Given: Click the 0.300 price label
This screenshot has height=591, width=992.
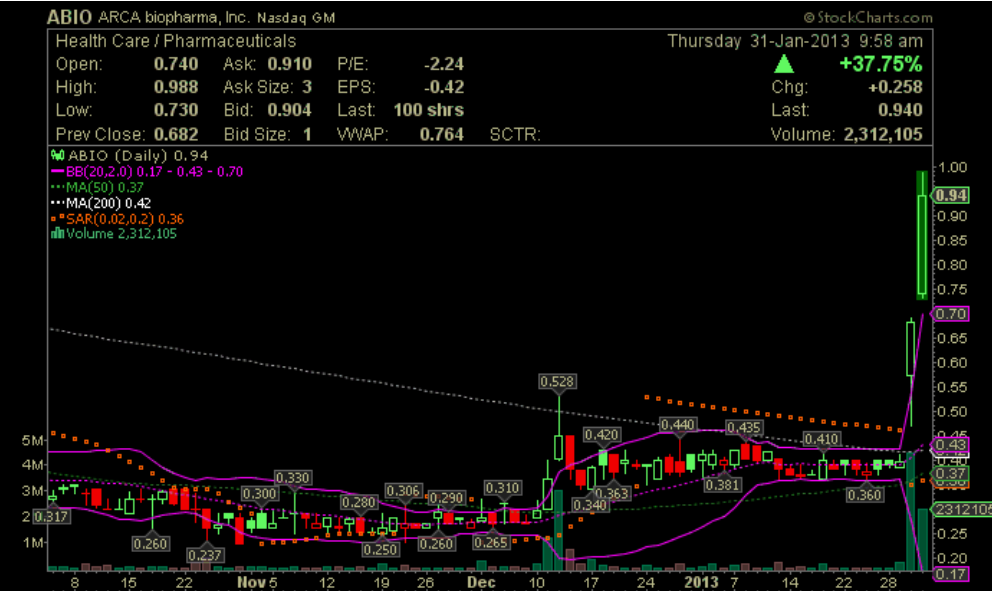Looking at the screenshot, I should click(259, 494).
